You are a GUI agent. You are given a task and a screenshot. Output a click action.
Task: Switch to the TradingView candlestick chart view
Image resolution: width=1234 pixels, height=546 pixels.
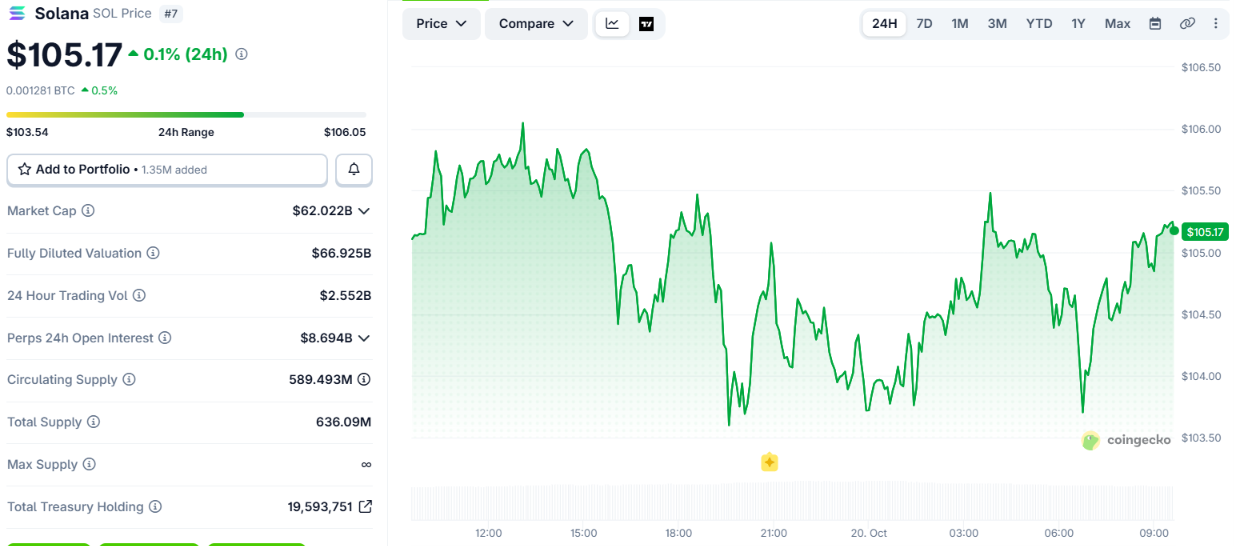(x=646, y=23)
